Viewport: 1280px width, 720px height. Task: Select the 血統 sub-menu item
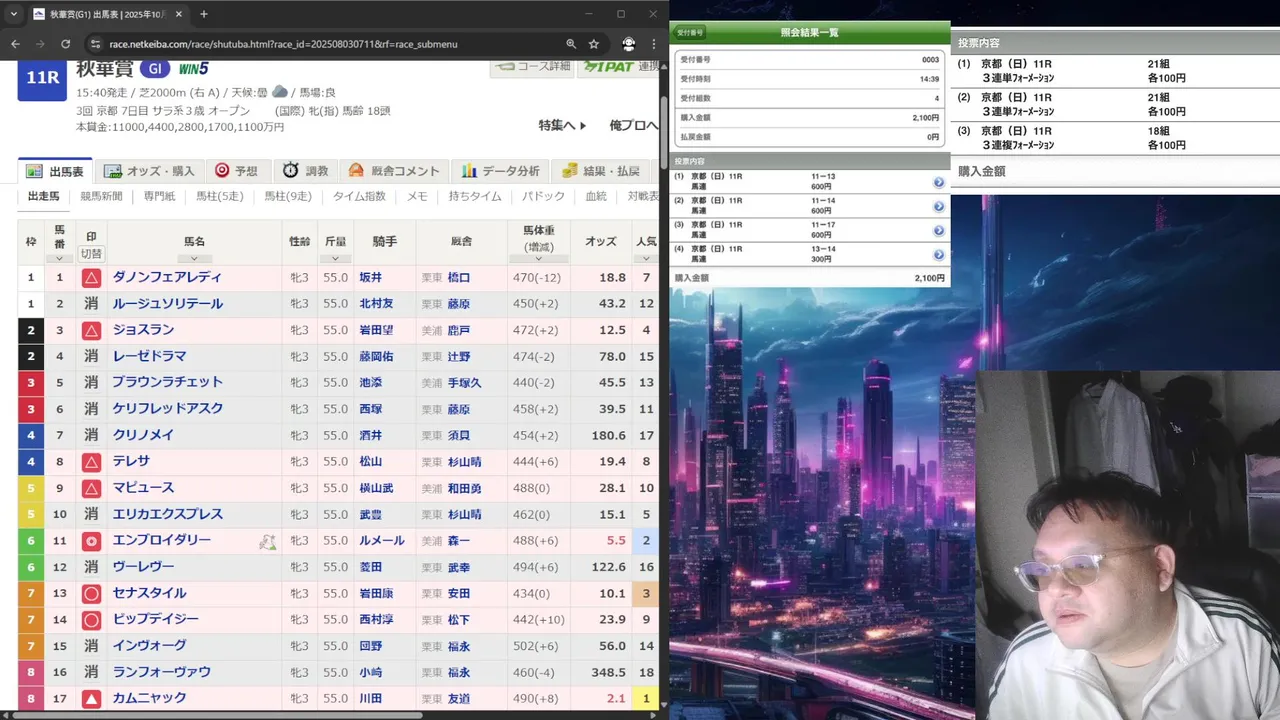(x=596, y=196)
